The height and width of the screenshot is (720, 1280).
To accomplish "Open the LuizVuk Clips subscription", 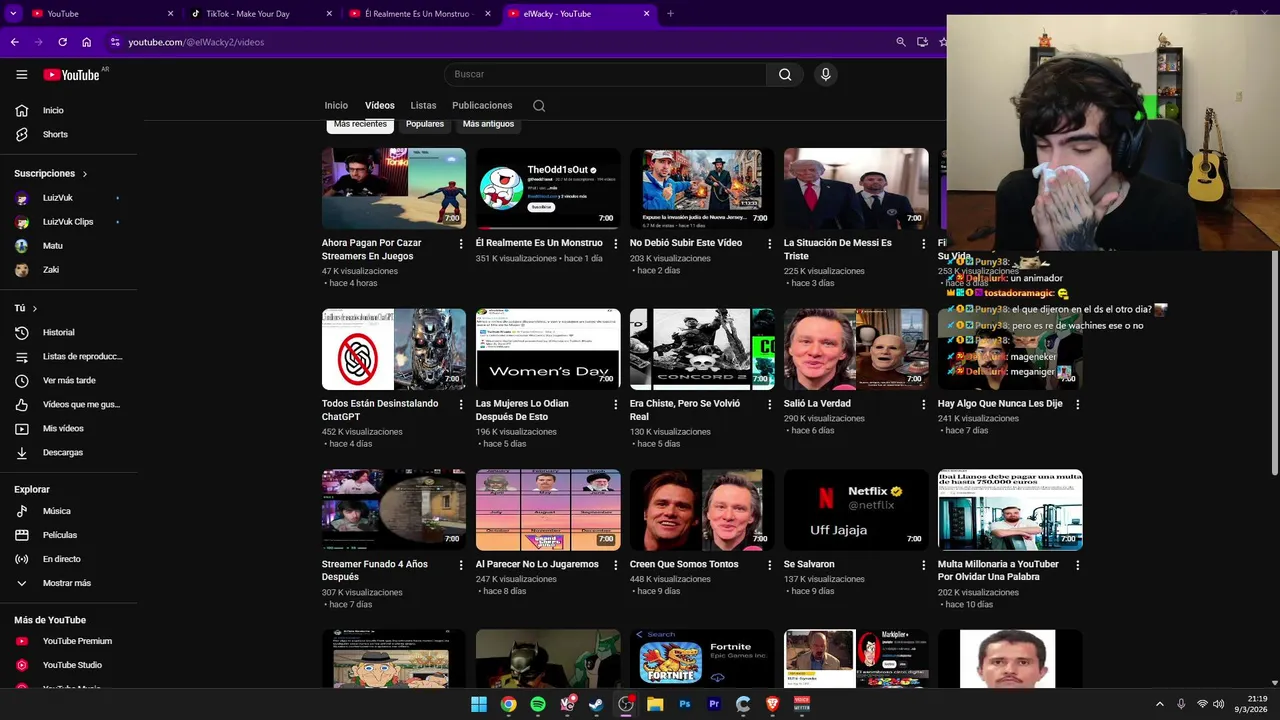I will point(69,222).
